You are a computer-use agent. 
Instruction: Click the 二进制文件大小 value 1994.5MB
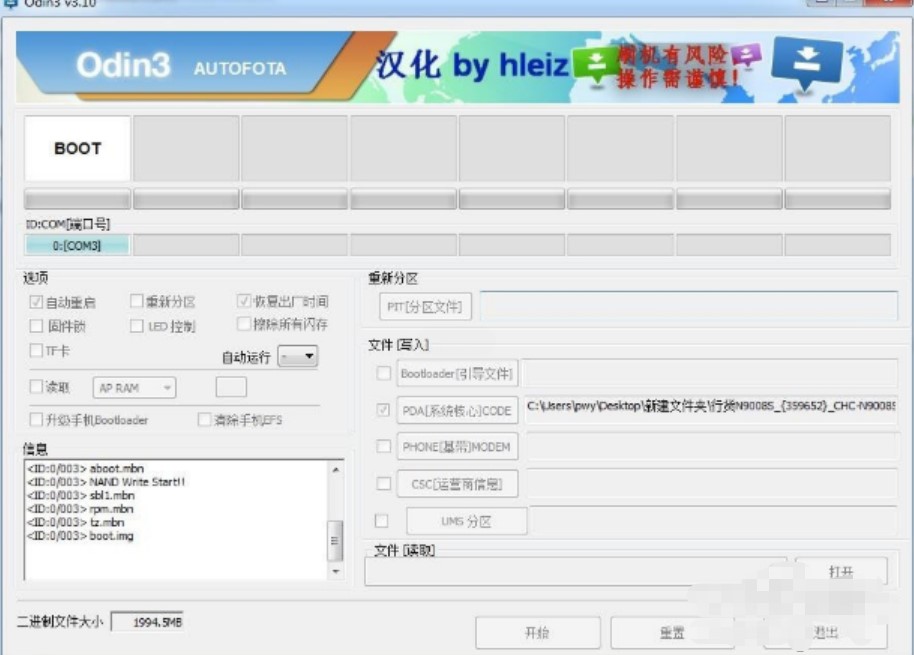pos(147,622)
